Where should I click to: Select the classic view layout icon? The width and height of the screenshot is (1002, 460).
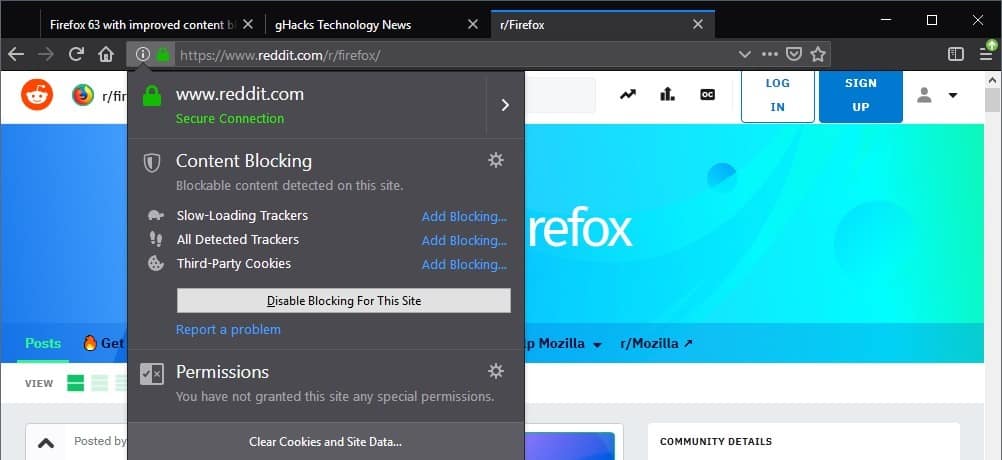click(99, 383)
